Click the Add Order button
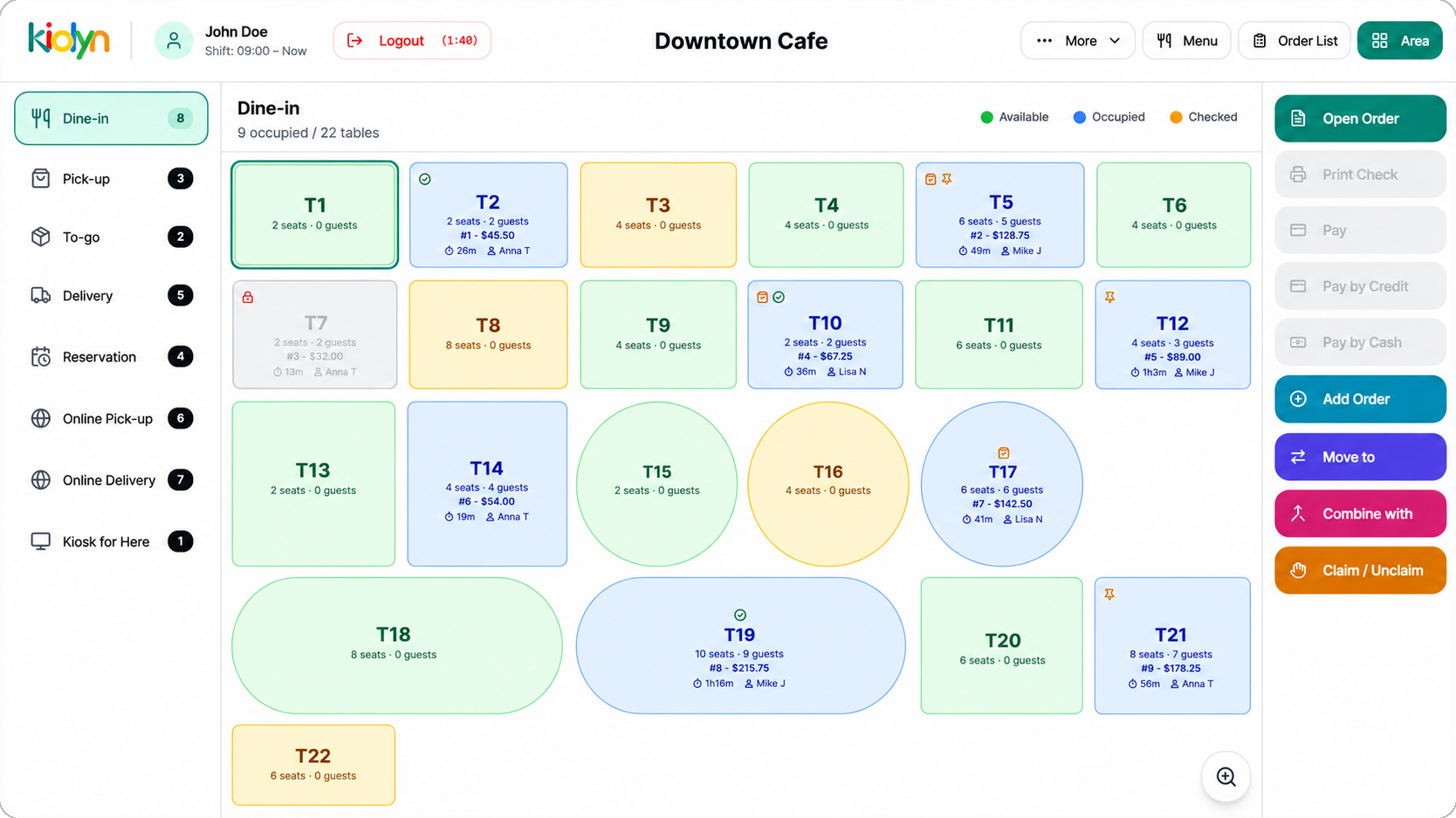Image resolution: width=1456 pixels, height=818 pixels. click(1360, 398)
